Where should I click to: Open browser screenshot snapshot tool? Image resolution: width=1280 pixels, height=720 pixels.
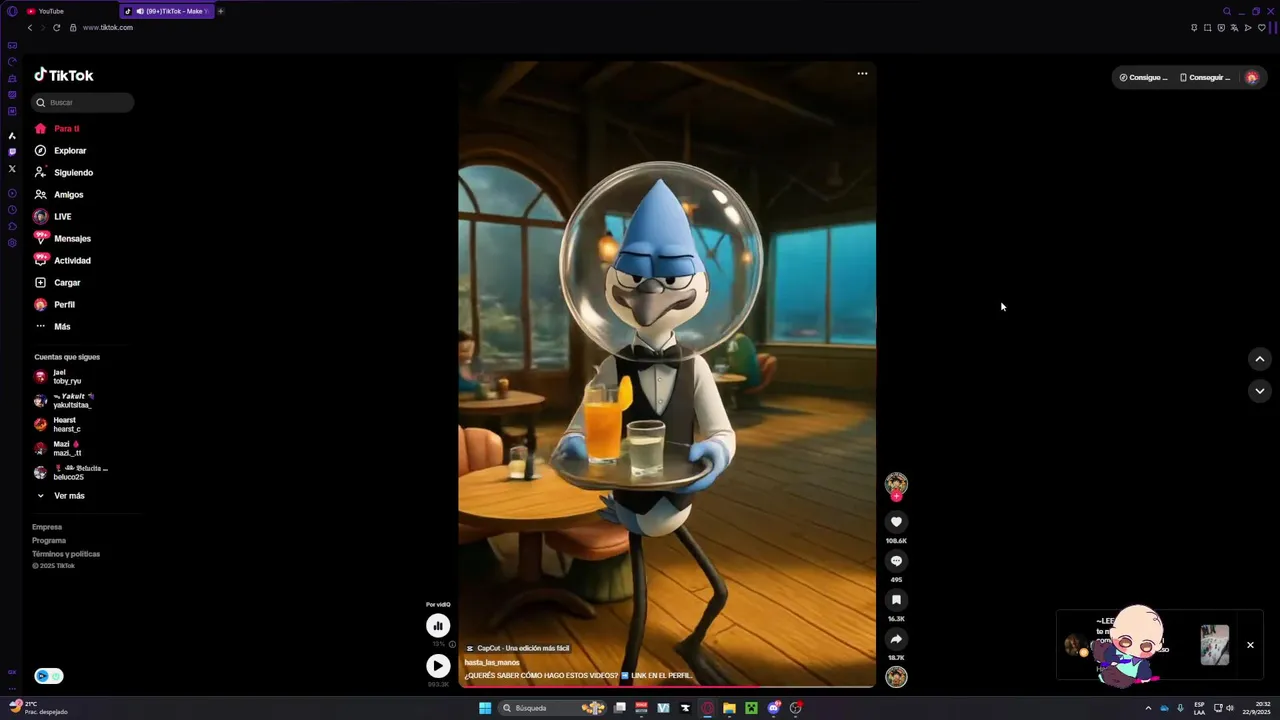click(1208, 28)
